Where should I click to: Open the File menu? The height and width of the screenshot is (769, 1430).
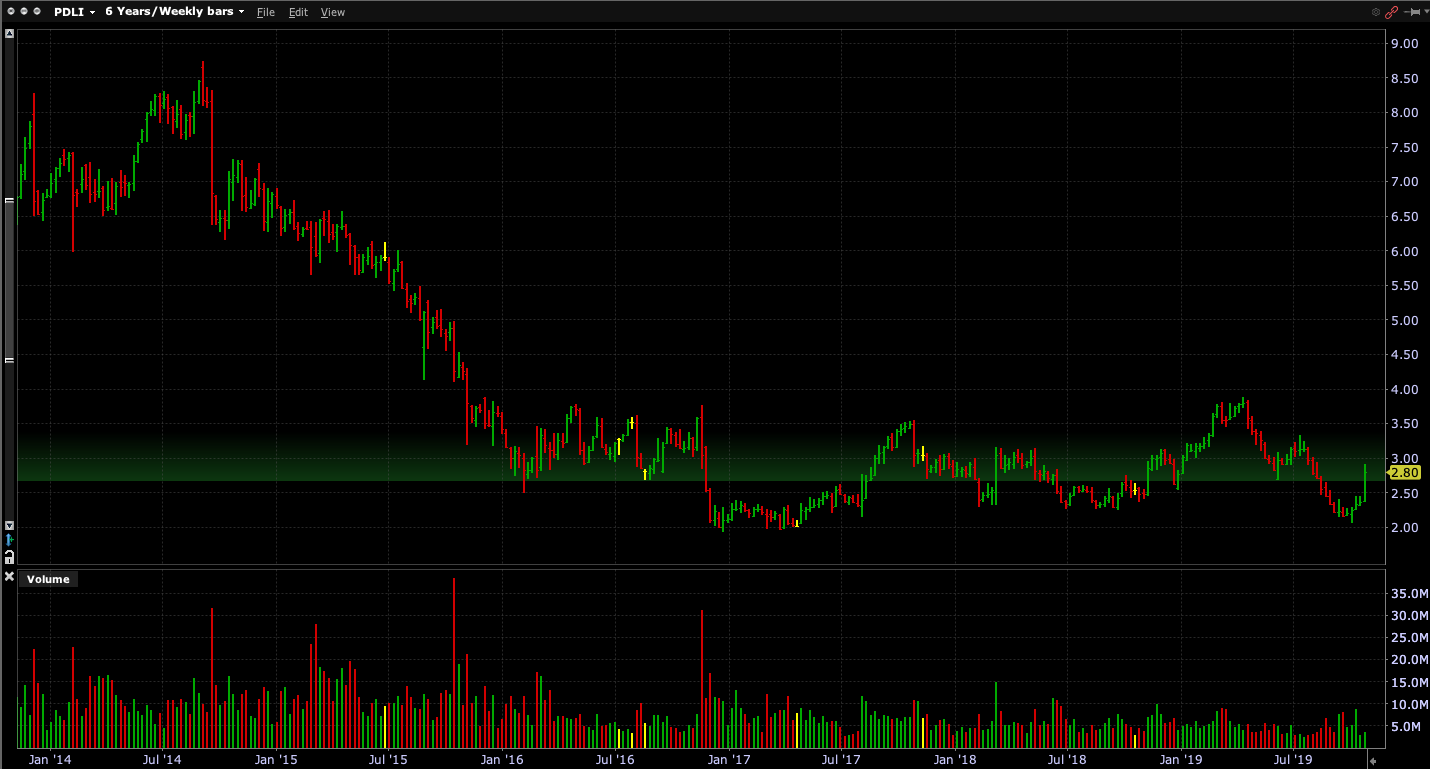click(265, 12)
